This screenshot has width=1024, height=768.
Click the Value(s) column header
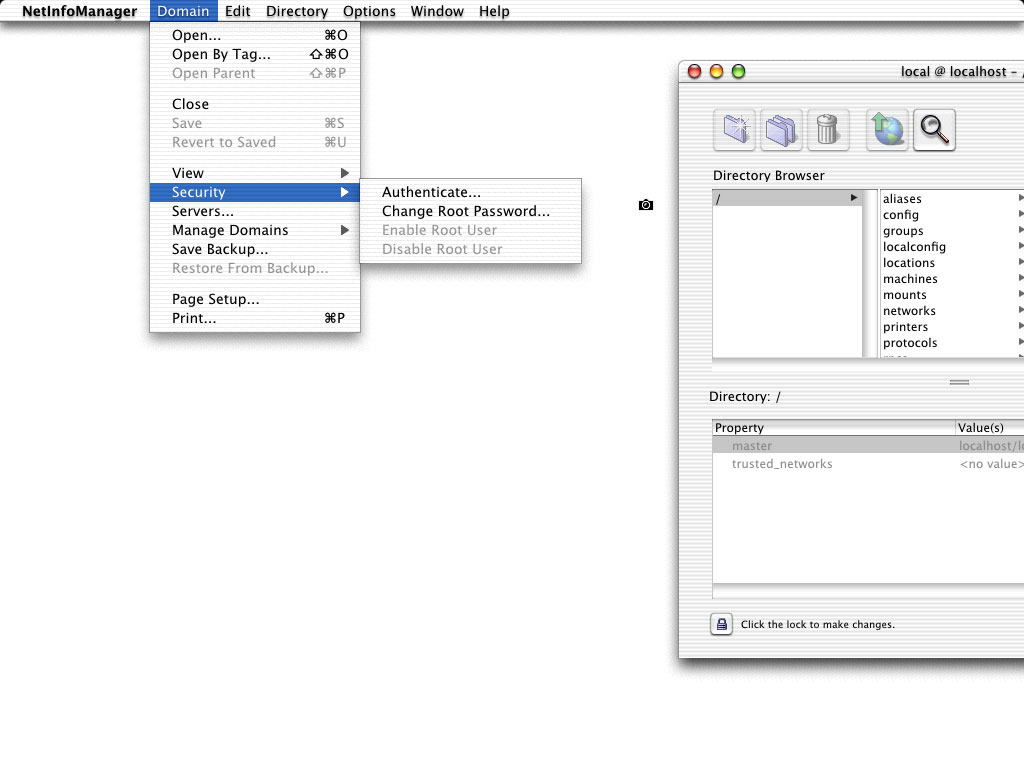[990, 428]
